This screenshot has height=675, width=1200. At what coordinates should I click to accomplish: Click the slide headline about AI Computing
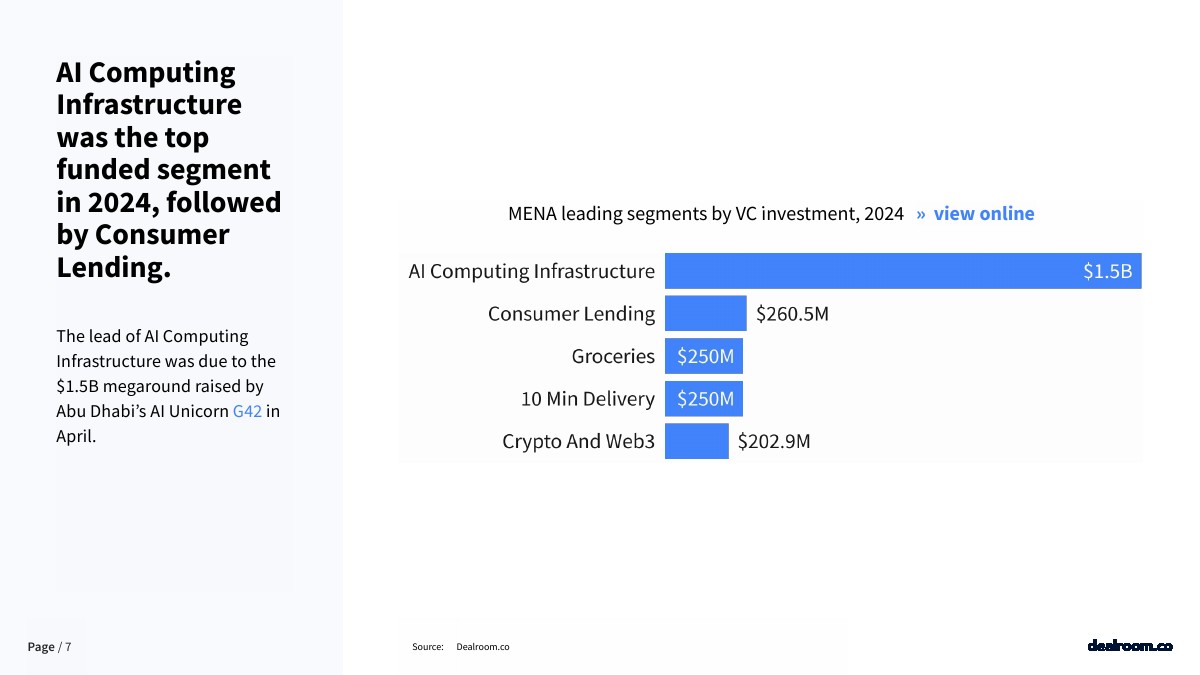pos(168,169)
